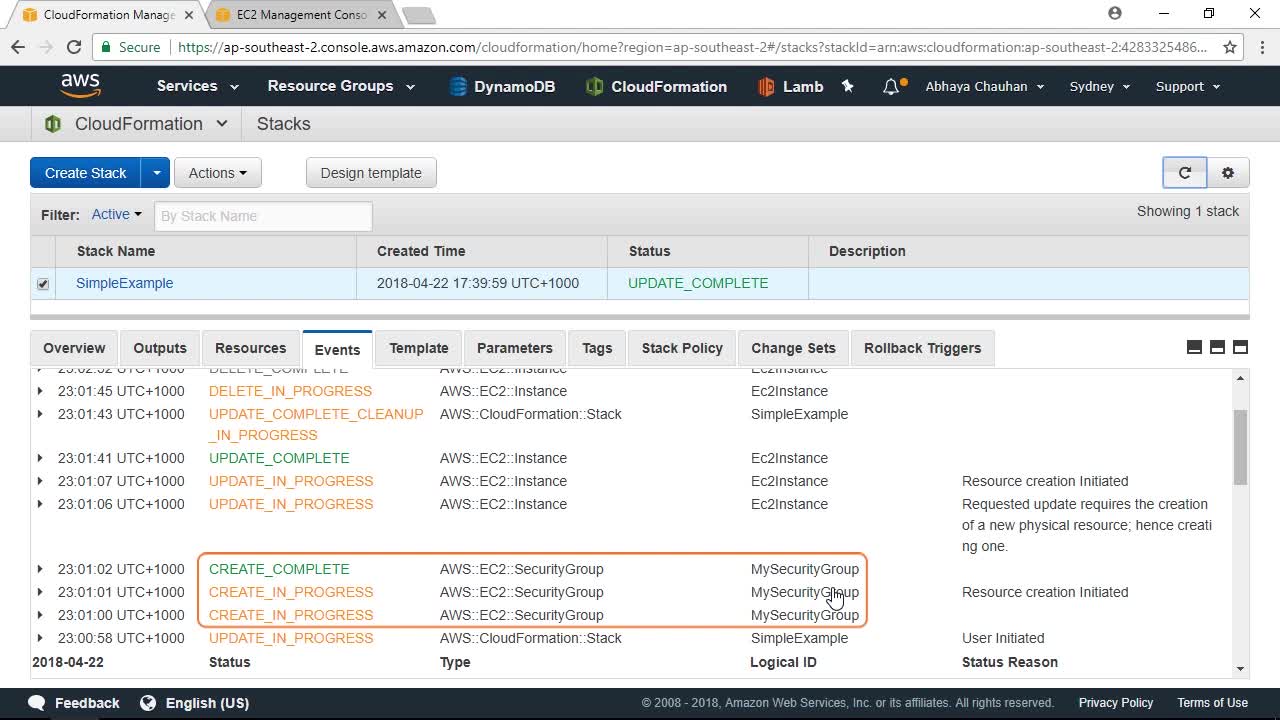This screenshot has width=1280, height=720.
Task: Click the Design template button
Action: 371,172
